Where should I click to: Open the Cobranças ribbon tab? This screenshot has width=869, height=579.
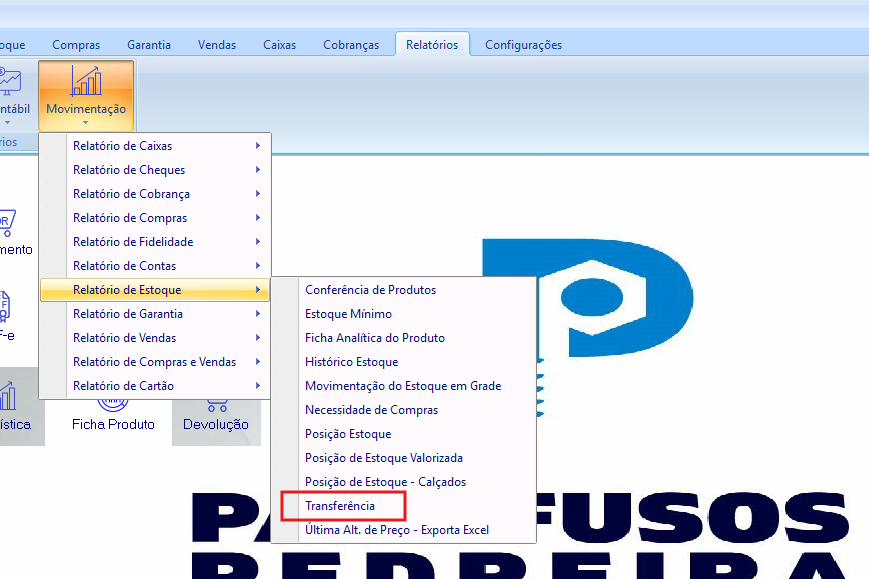pos(351,45)
